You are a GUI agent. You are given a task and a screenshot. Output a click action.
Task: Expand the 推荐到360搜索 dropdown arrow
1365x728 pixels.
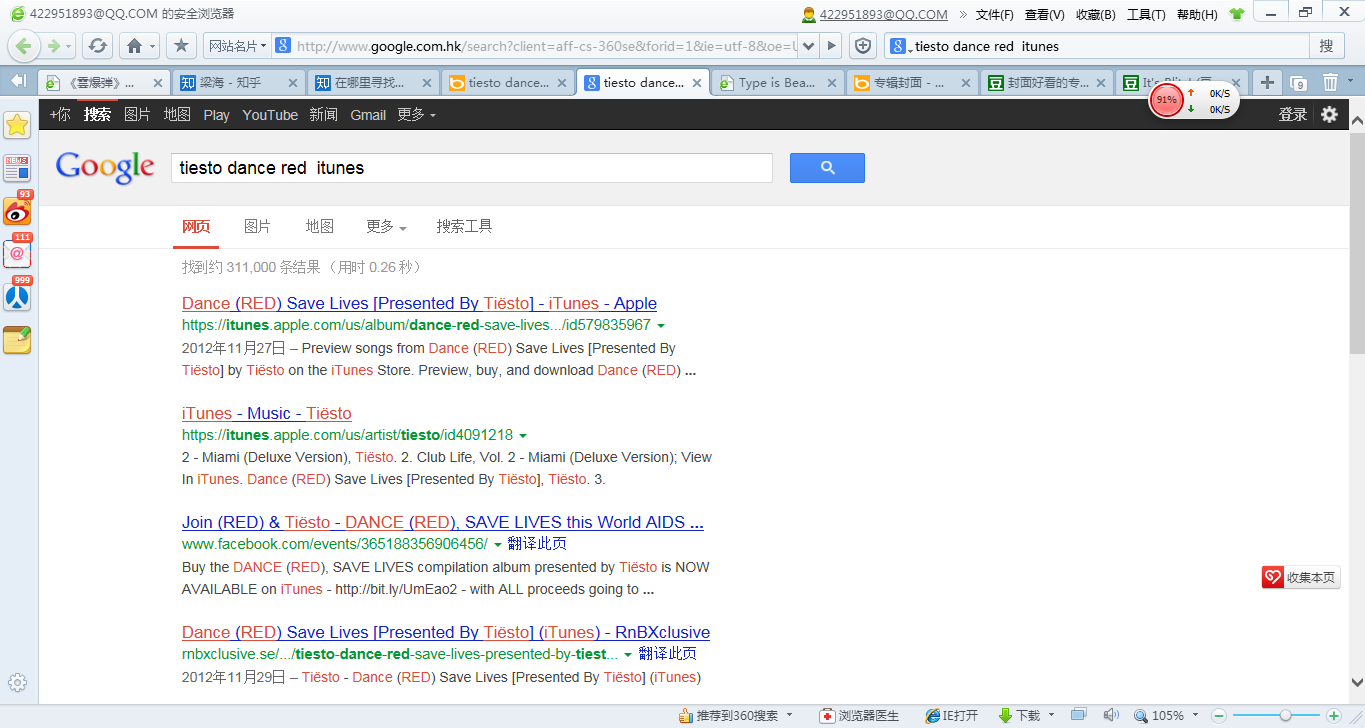790,716
